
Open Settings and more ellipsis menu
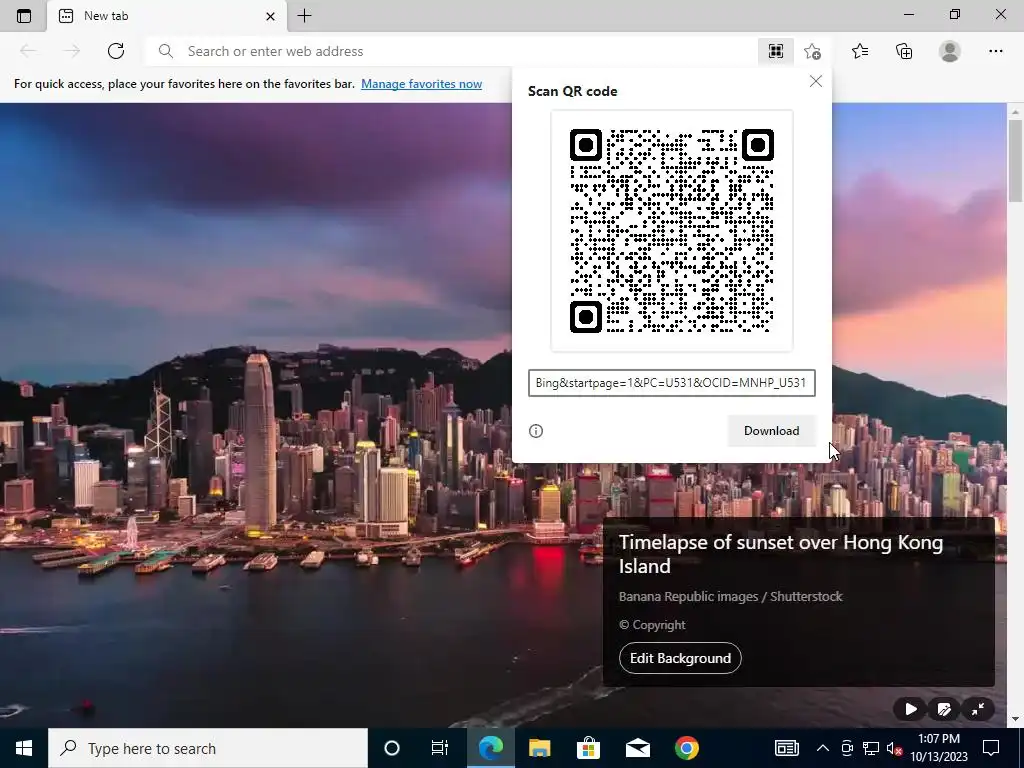995,51
